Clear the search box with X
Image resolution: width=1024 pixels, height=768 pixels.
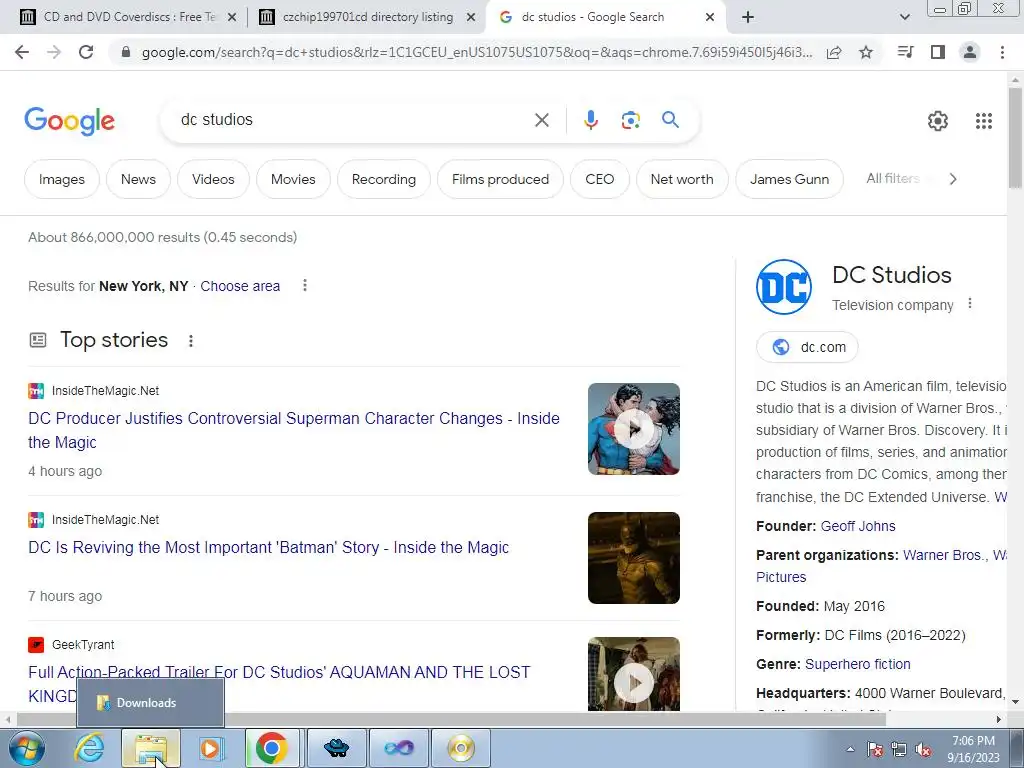541,120
